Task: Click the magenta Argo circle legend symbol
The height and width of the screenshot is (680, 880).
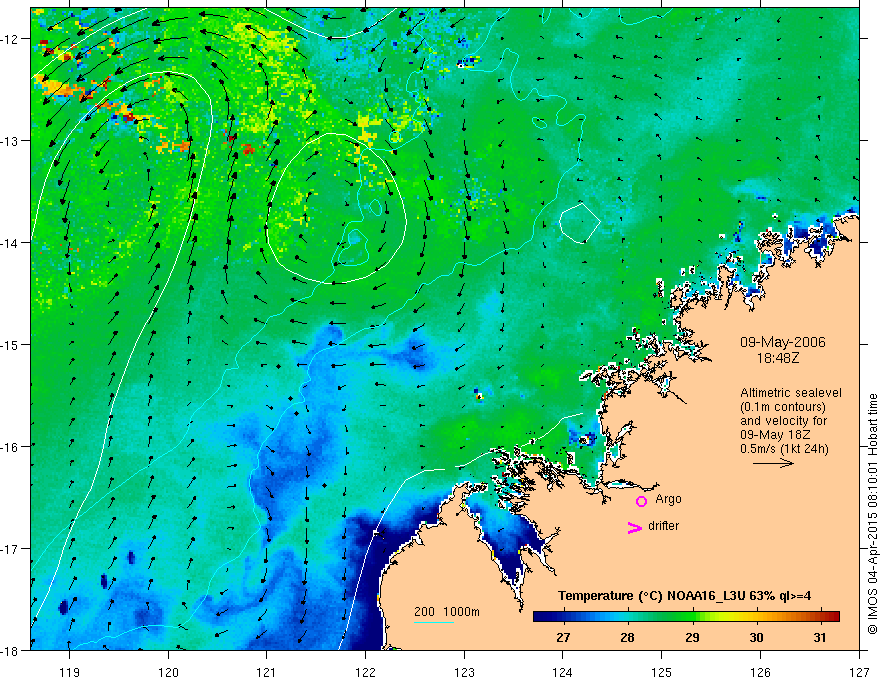Action: (641, 501)
